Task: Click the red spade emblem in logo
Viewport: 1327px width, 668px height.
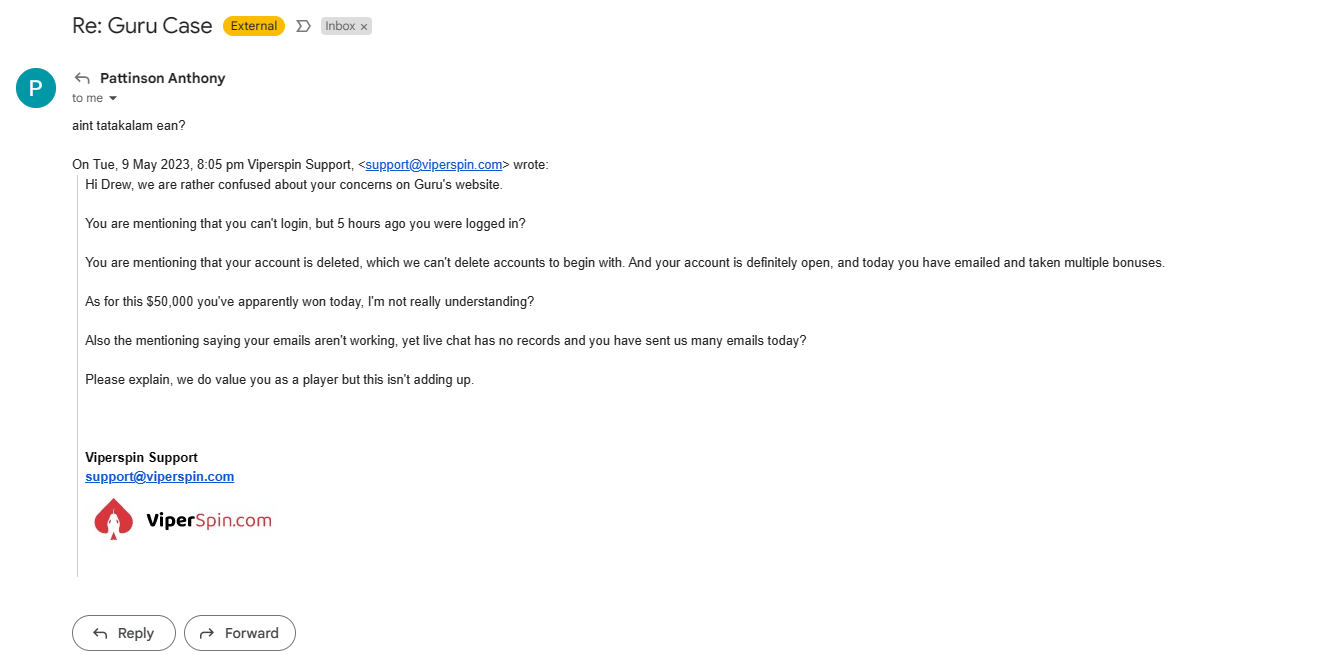Action: coord(114,519)
